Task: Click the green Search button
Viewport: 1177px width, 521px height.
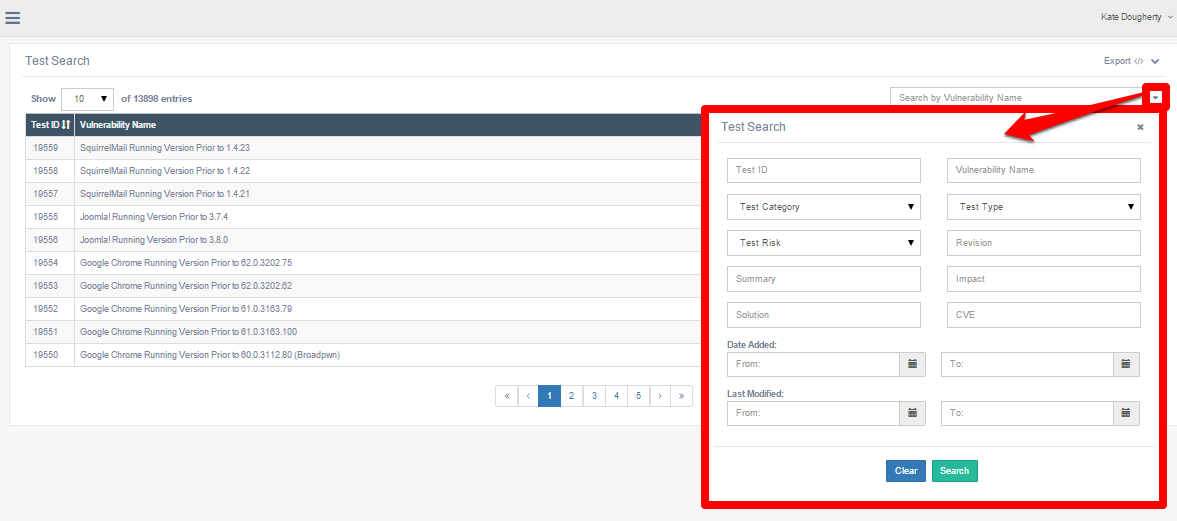Action: [954, 471]
